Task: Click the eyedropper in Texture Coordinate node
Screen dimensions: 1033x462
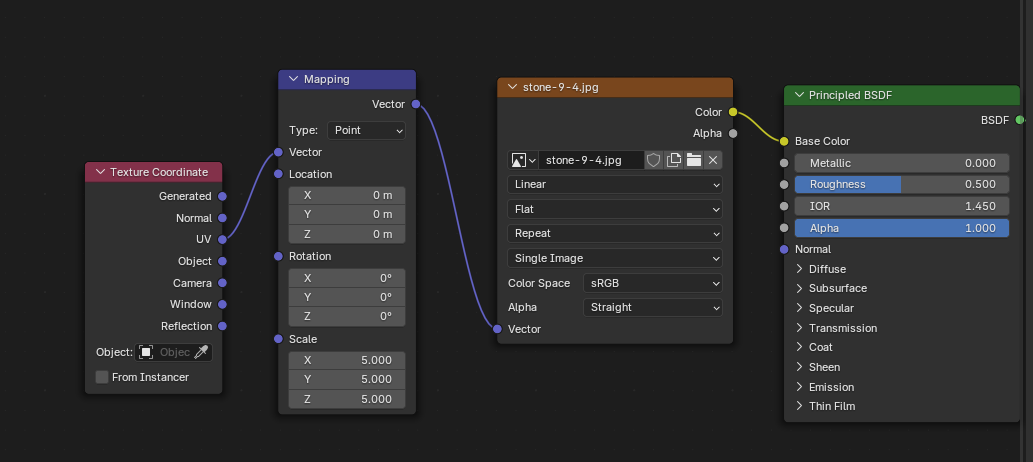Action: click(201, 352)
